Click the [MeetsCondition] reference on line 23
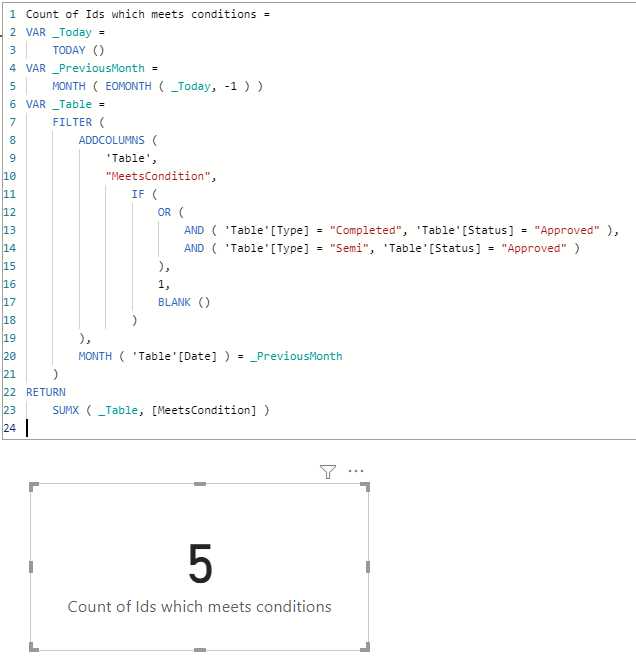The image size is (636, 658). click(204, 410)
